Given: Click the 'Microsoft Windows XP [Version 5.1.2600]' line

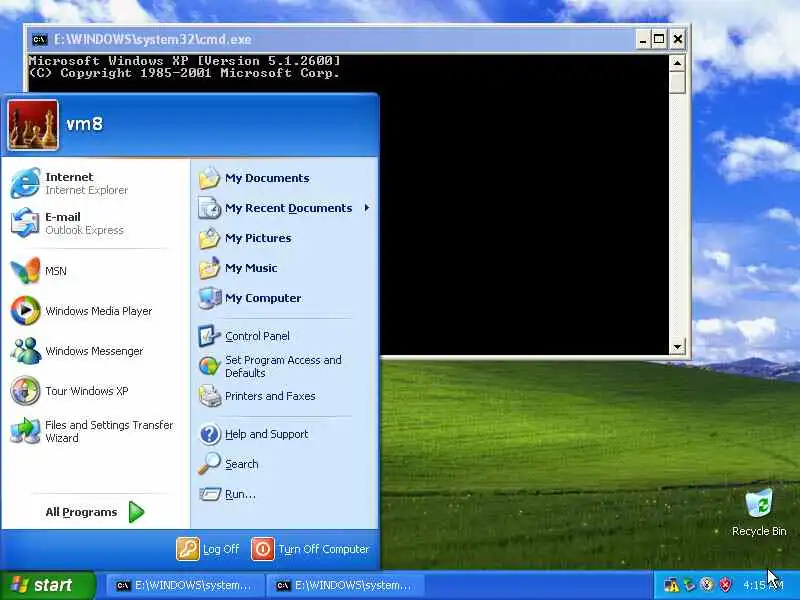Looking at the screenshot, I should pos(184,61).
